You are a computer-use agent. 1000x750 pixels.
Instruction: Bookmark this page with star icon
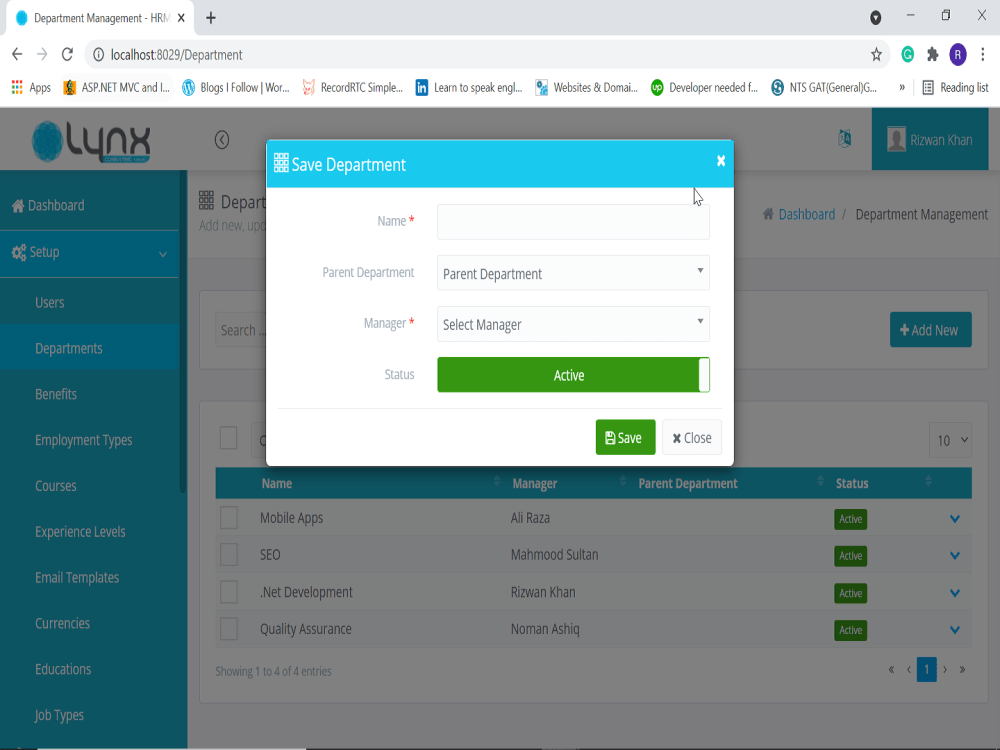pyautogui.click(x=876, y=55)
